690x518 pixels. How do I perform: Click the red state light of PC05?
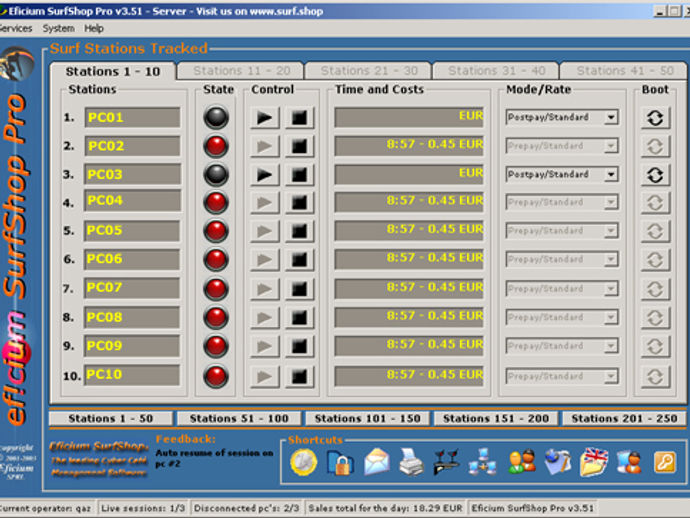point(216,231)
